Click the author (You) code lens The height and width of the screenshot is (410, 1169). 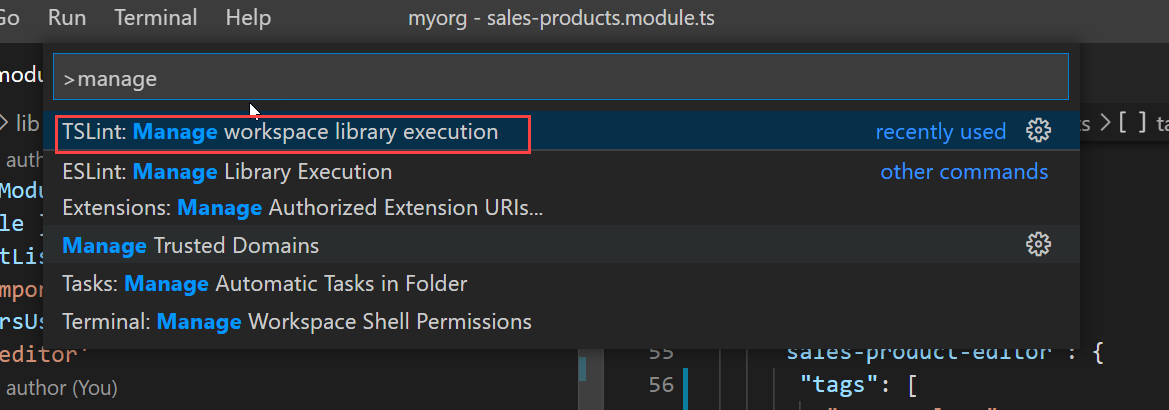[x=62, y=388]
